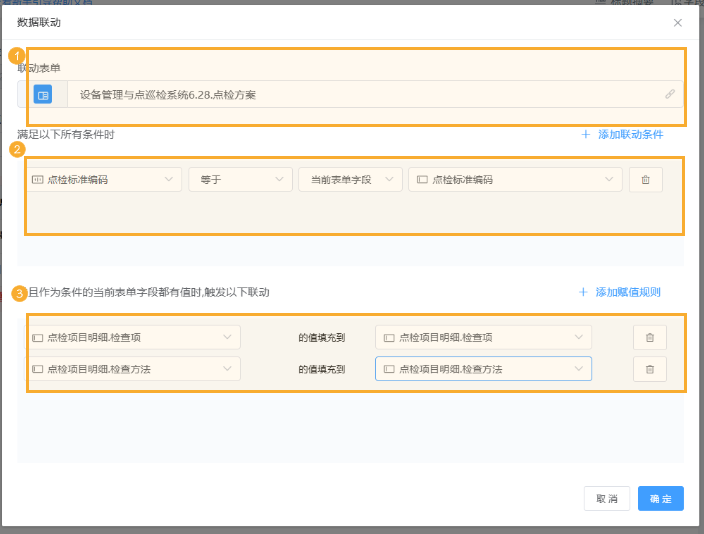The height and width of the screenshot is (534, 704).
Task: Delete the 检查项 assignment rule
Action: (x=650, y=337)
